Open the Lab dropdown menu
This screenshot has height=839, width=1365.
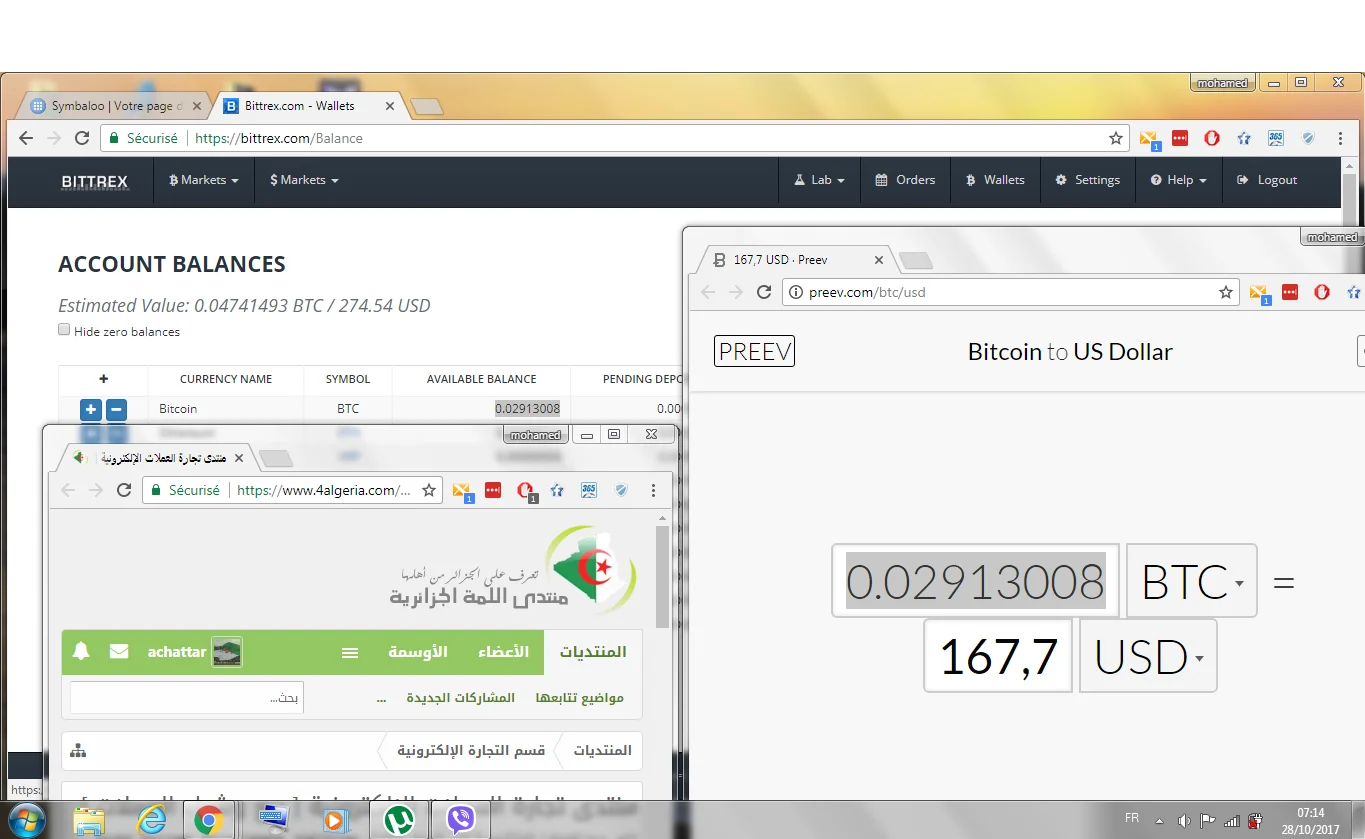pyautogui.click(x=820, y=180)
